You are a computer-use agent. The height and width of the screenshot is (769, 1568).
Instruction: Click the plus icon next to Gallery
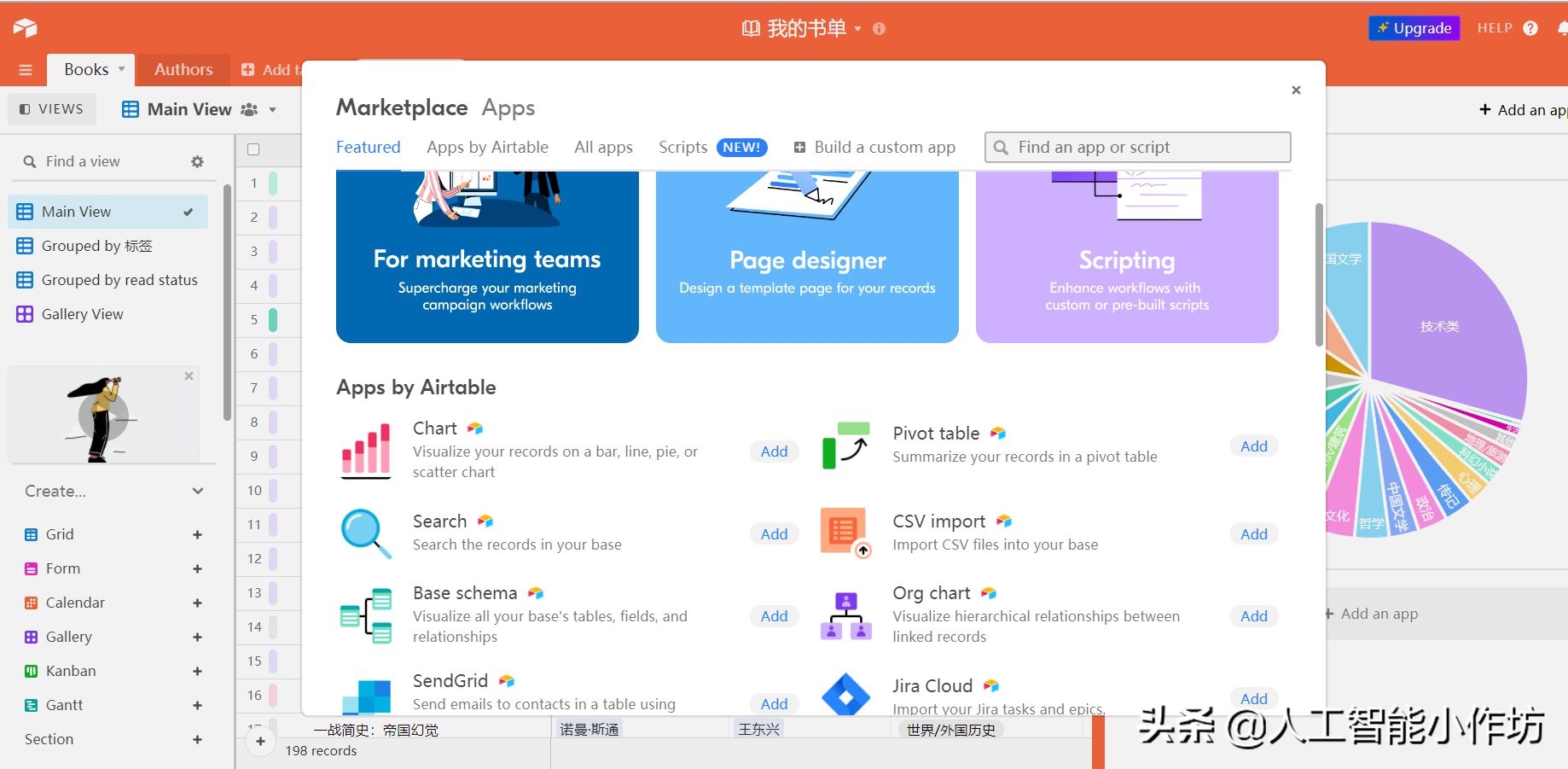197,637
